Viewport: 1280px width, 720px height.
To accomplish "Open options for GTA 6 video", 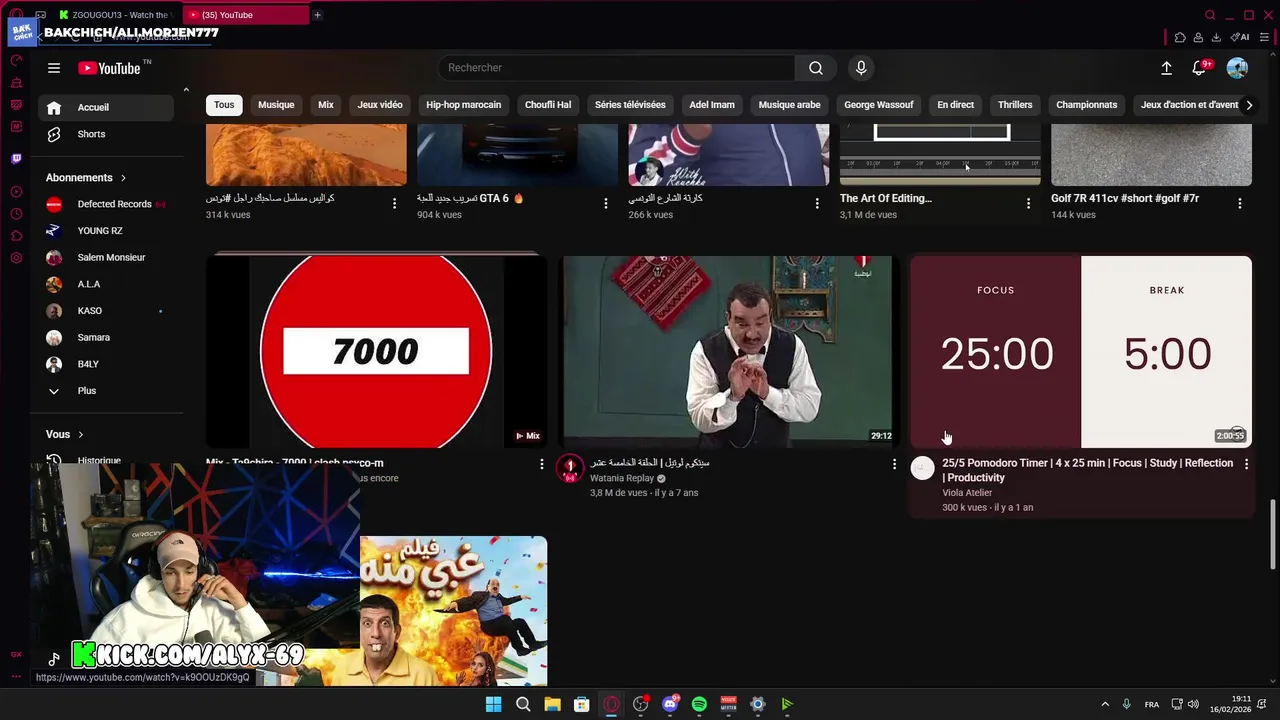I will tap(605, 203).
